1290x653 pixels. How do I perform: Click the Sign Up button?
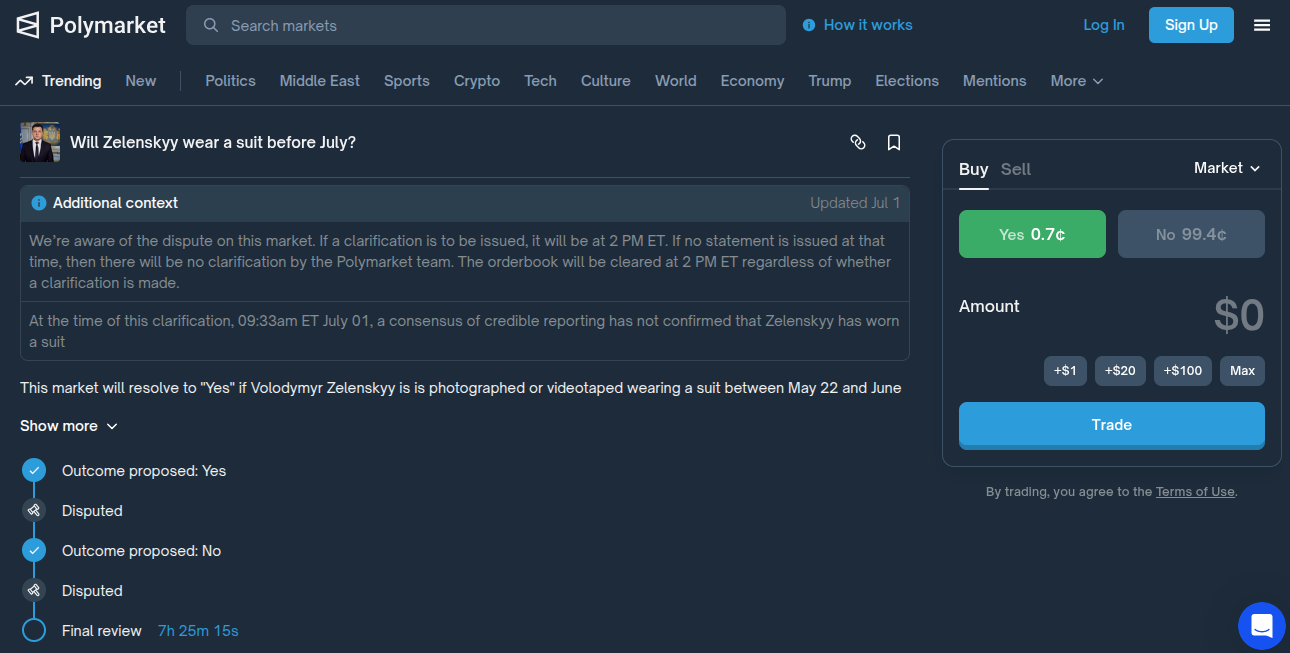pyautogui.click(x=1191, y=25)
